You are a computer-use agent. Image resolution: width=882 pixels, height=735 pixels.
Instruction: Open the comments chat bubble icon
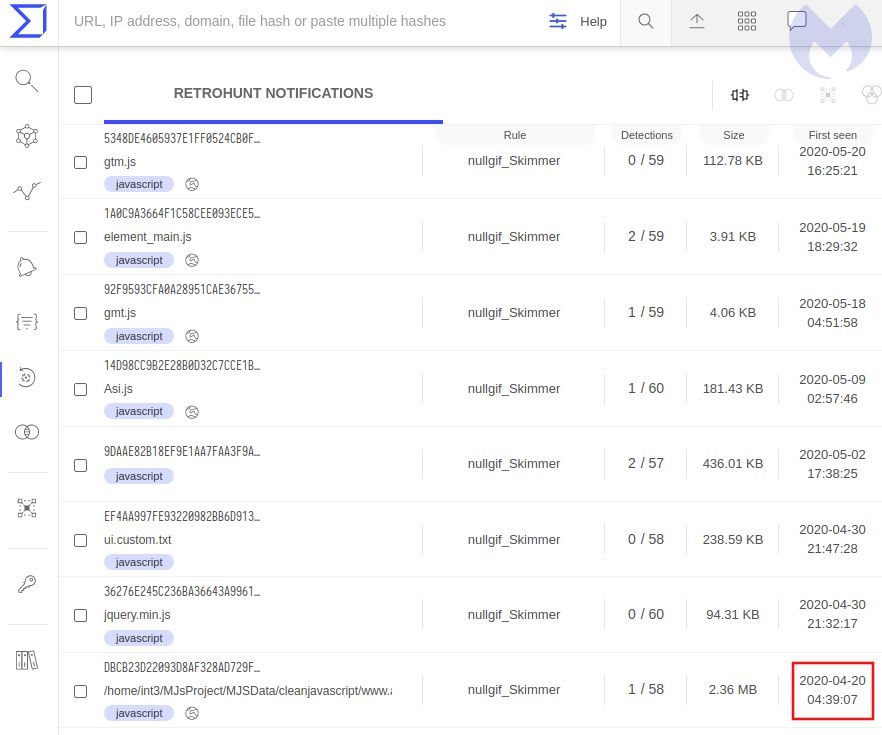(x=796, y=22)
